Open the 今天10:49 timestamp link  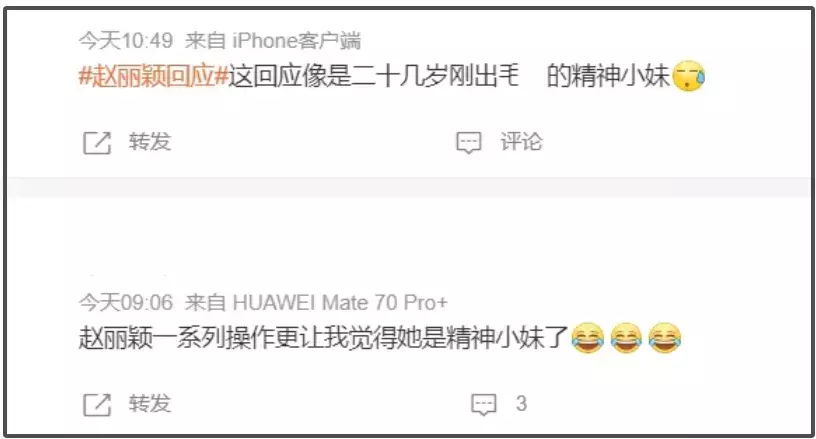[126, 41]
